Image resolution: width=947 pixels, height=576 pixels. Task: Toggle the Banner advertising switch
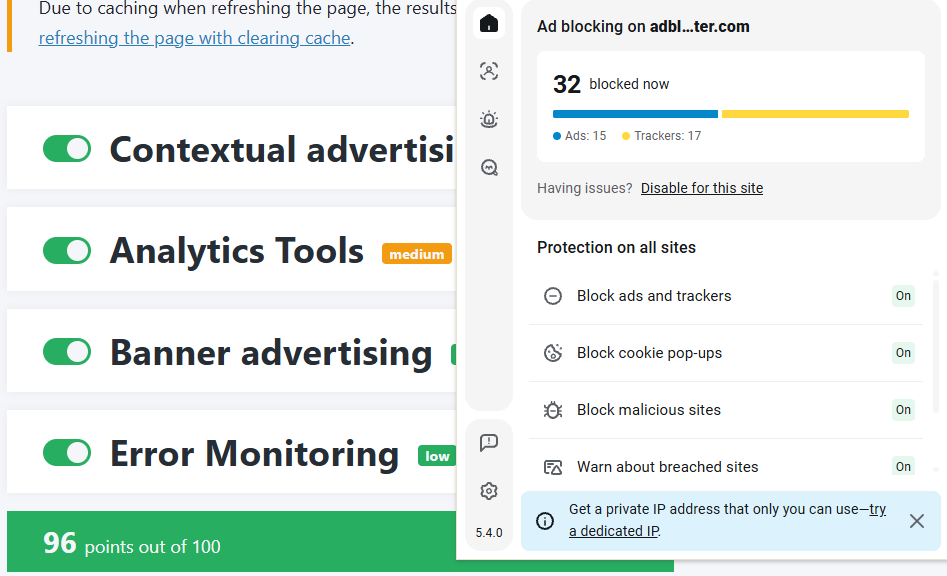click(x=67, y=351)
